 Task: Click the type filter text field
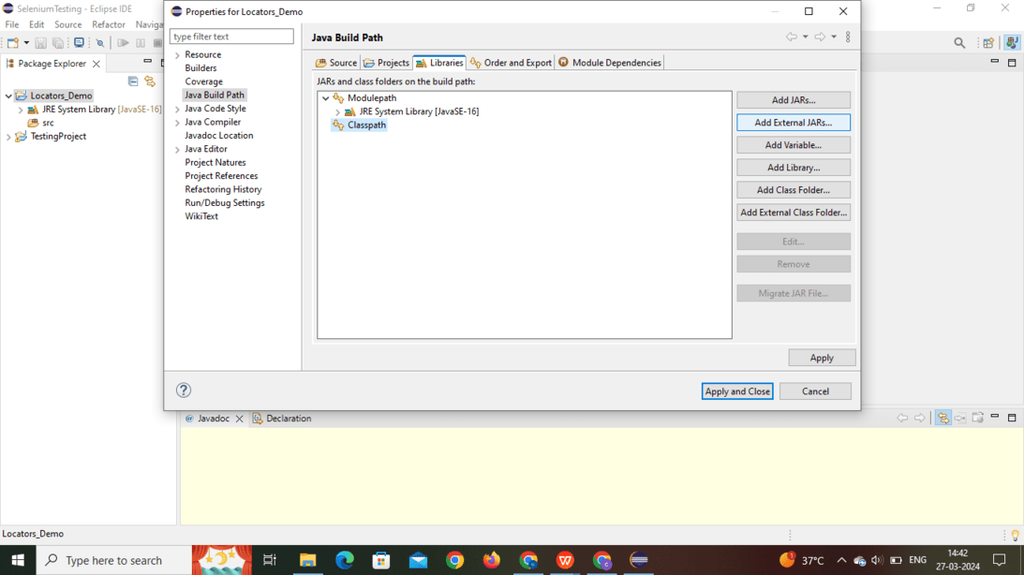pyautogui.click(x=232, y=37)
